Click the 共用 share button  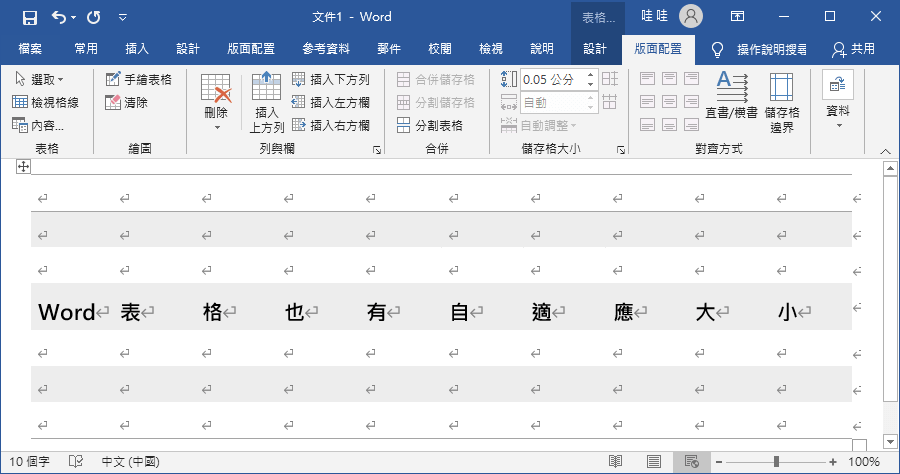pyautogui.click(x=854, y=50)
